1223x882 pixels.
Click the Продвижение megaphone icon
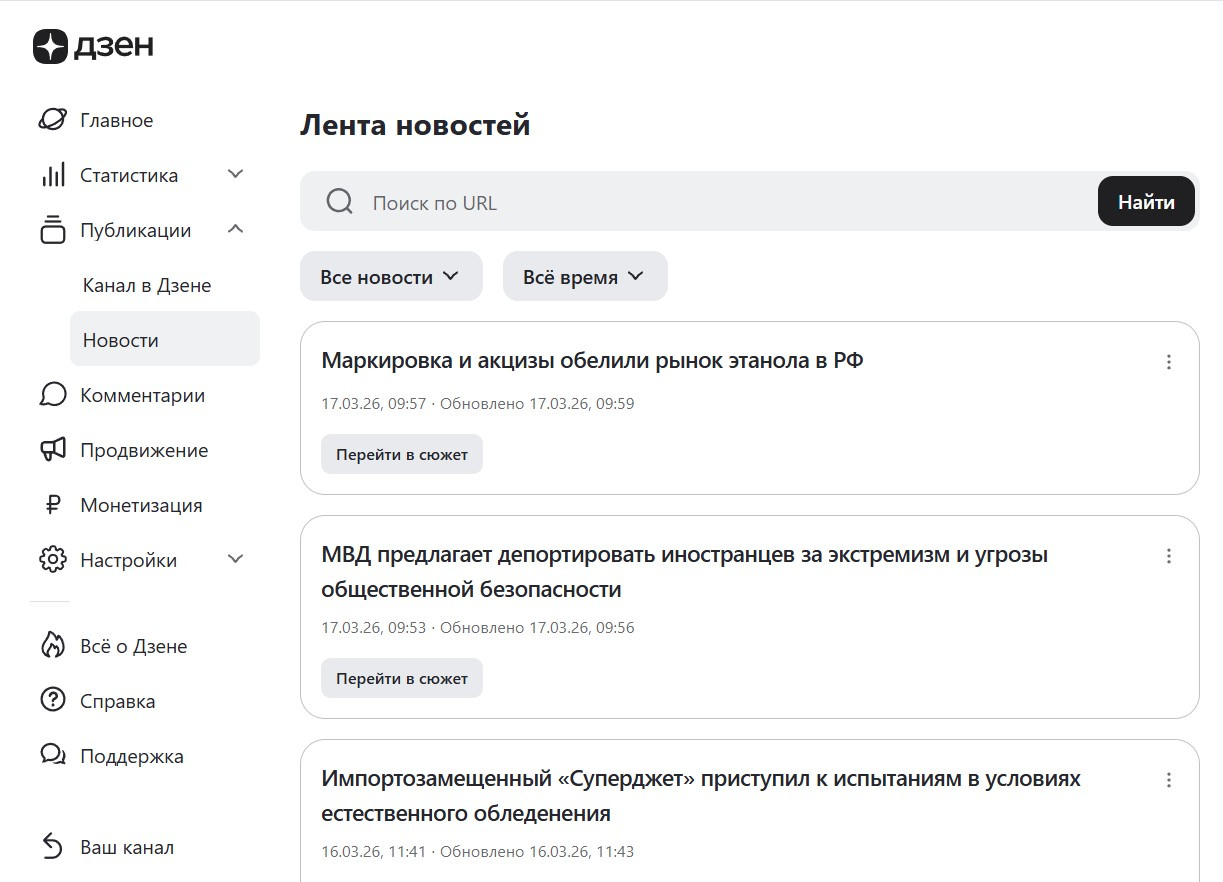coord(52,450)
